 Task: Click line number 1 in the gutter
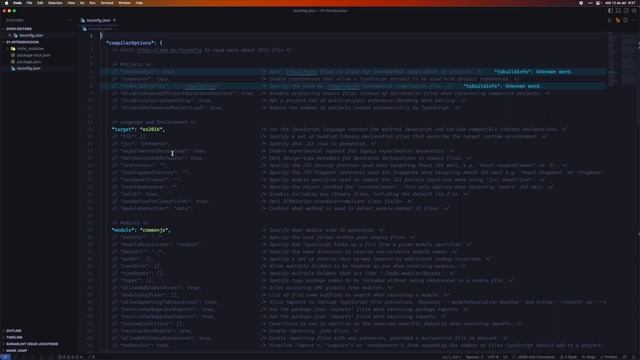[91, 36]
